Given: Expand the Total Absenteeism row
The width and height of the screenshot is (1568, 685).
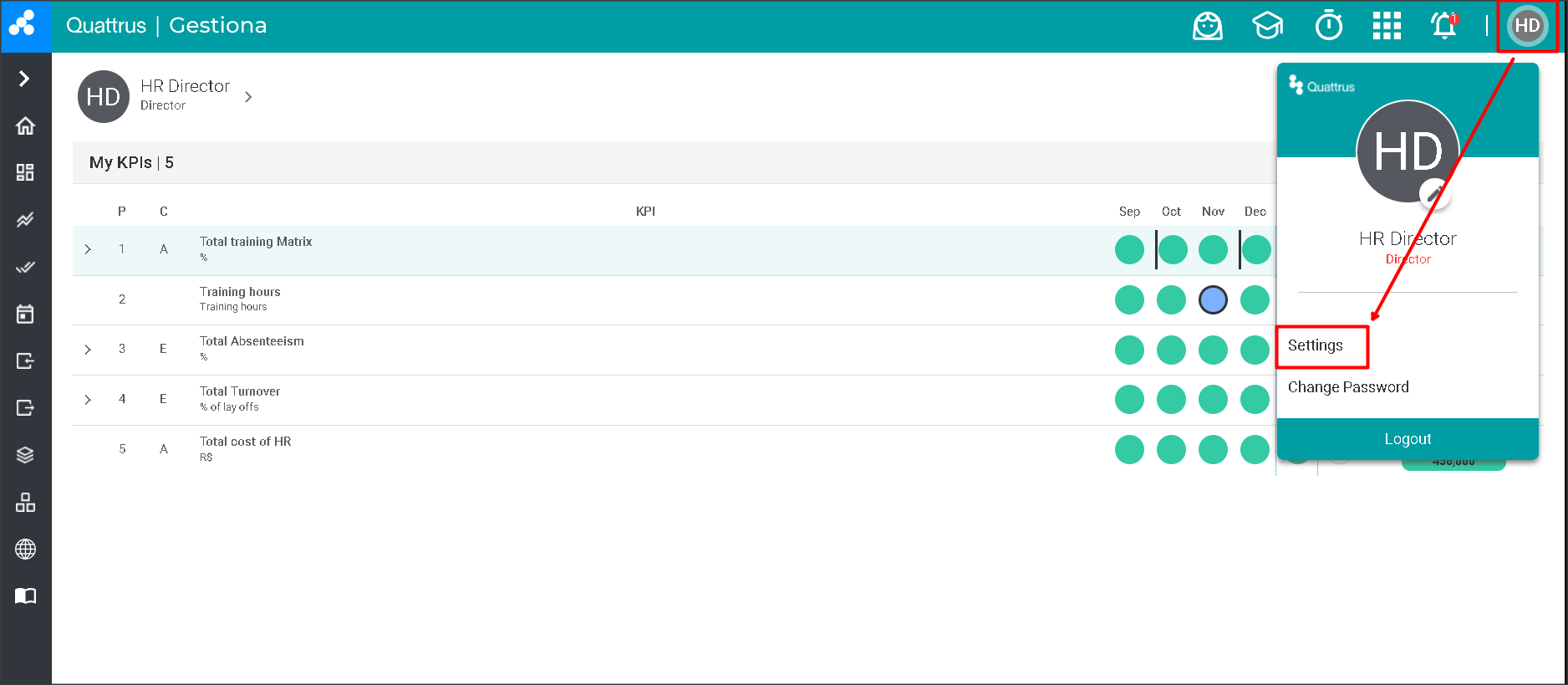Looking at the screenshot, I should pos(88,350).
